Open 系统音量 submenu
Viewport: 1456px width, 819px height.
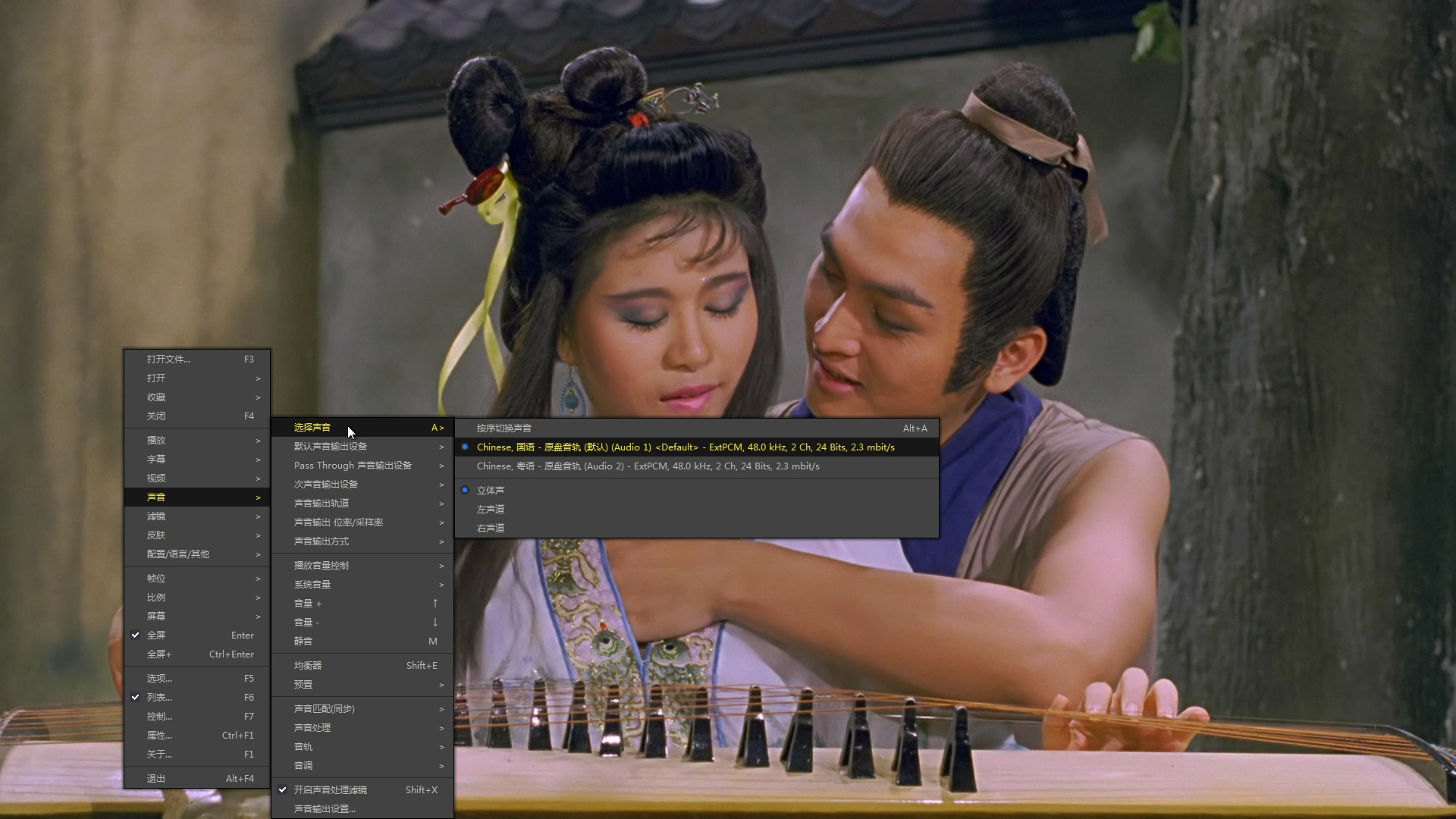coord(362,585)
